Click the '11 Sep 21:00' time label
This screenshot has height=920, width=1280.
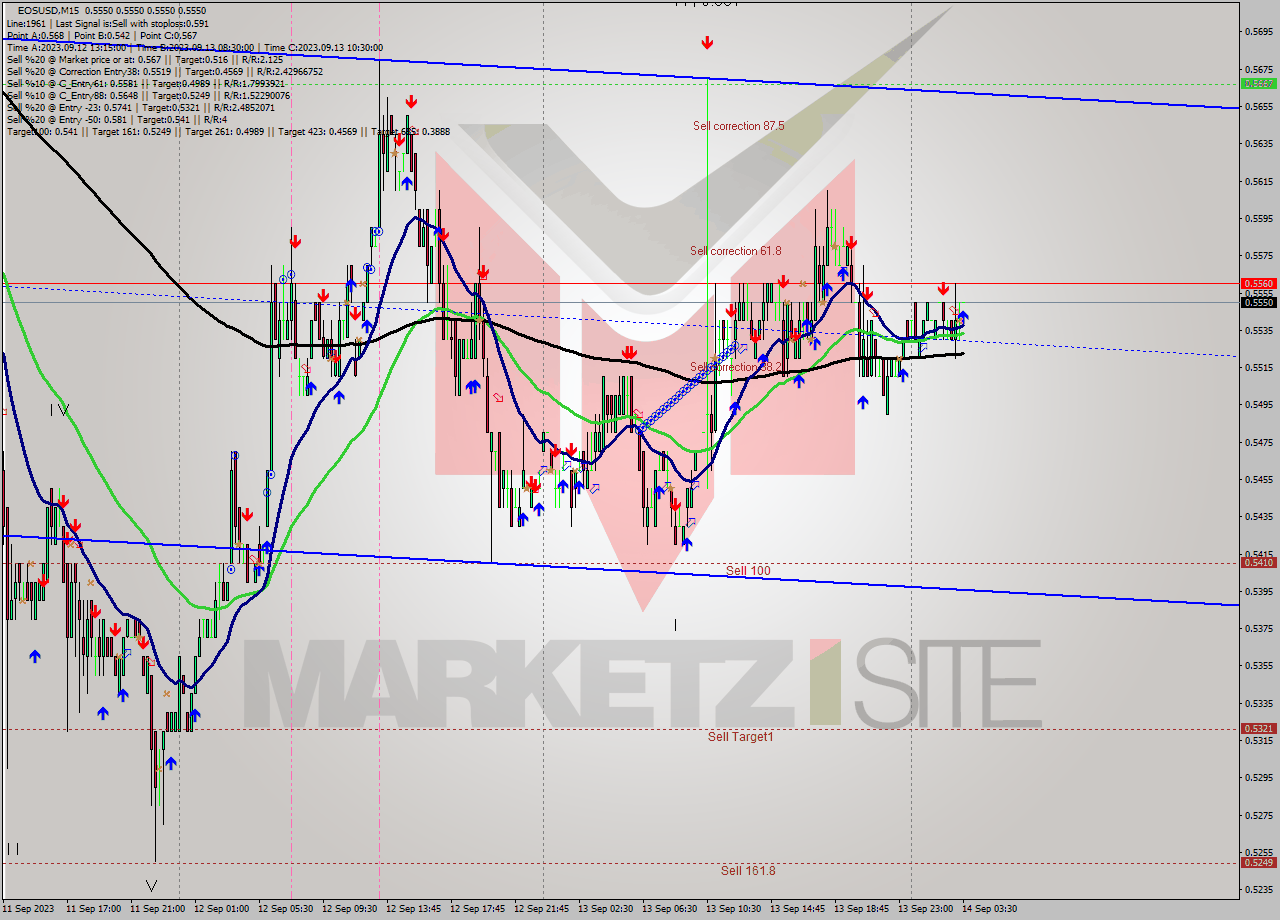pos(159,909)
